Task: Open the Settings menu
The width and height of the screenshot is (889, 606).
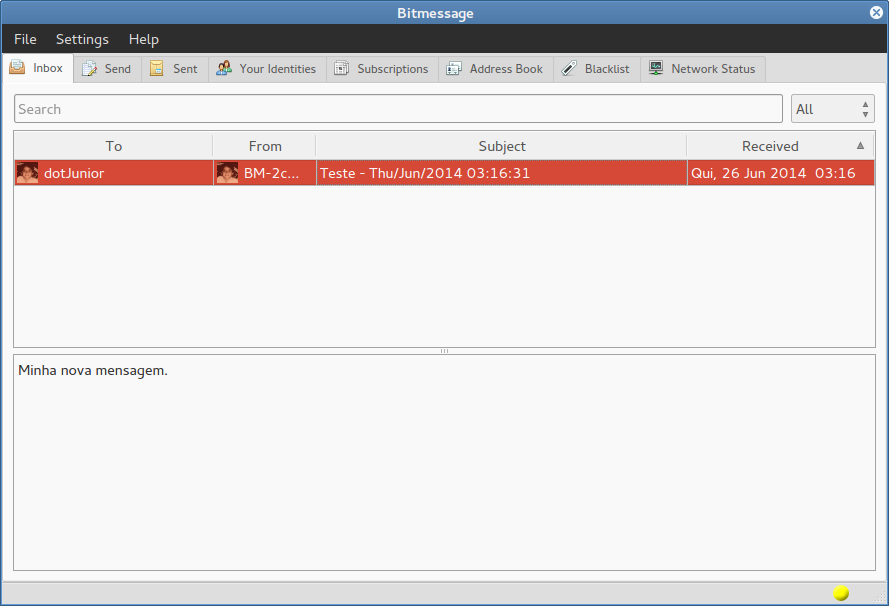Action: (x=82, y=39)
